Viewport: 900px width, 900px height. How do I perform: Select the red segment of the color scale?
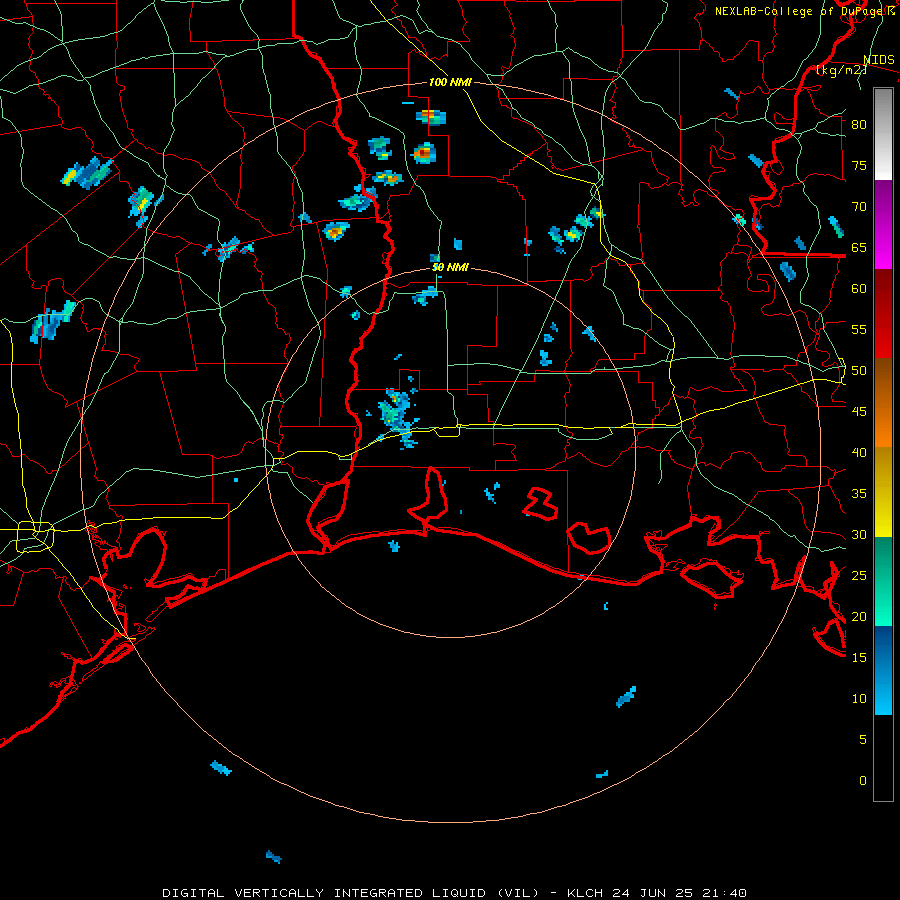pos(883,313)
